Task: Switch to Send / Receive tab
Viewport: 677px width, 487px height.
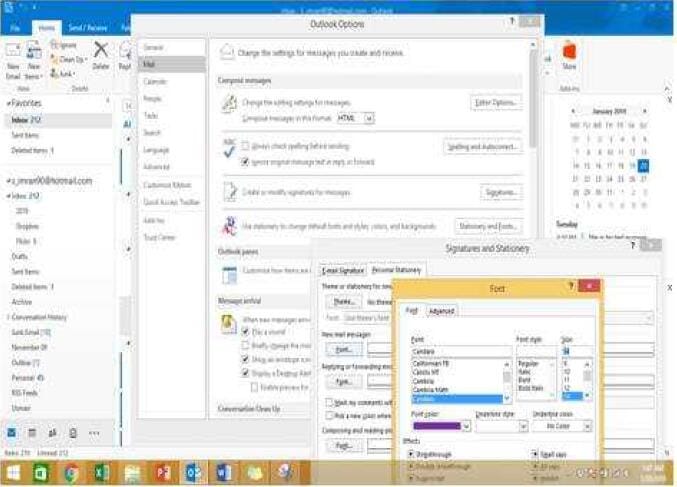Action: 88,28
